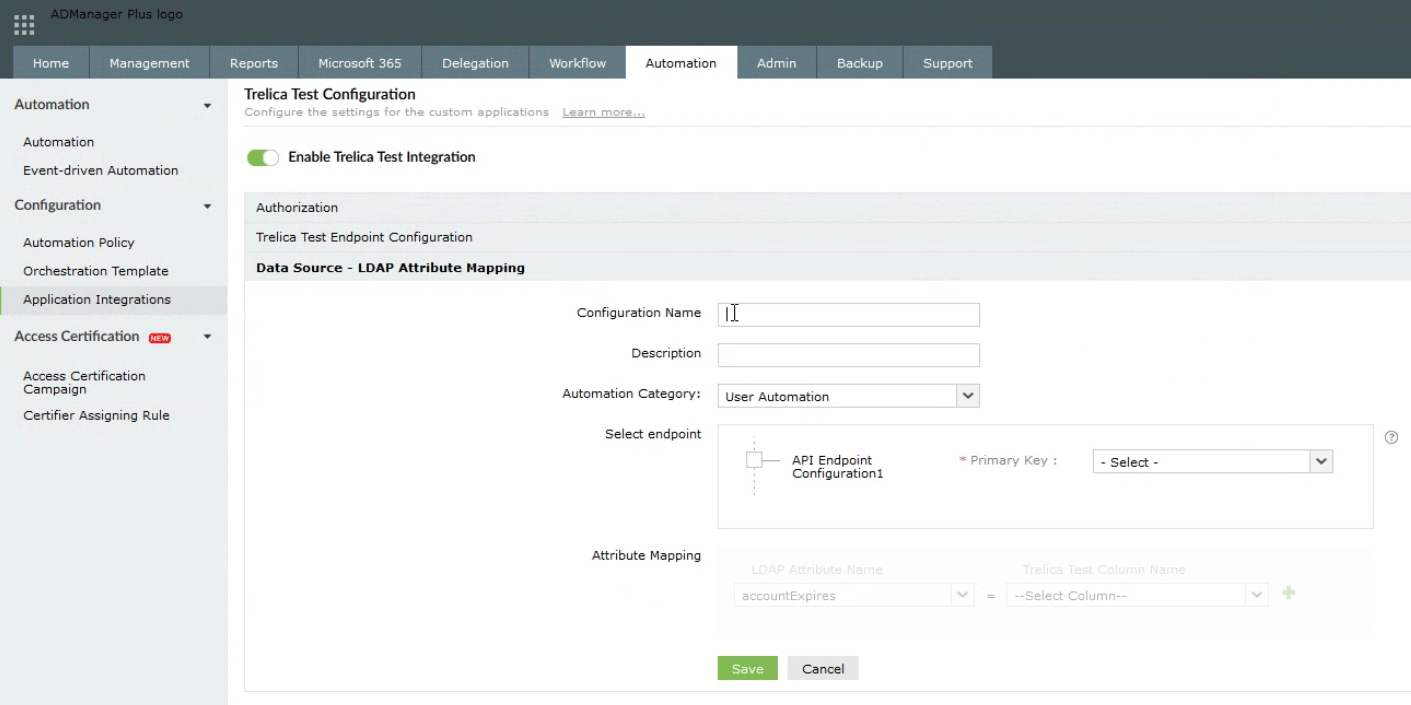
Task: Click the Description input field
Action: 848,355
